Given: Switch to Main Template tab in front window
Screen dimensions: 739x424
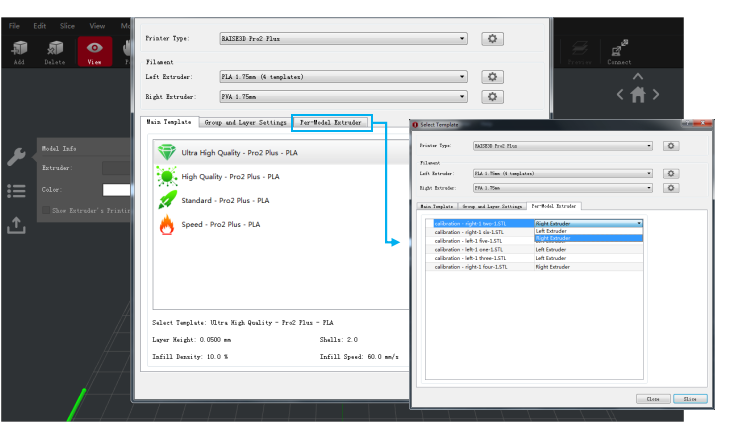Looking at the screenshot, I should click(436, 206).
